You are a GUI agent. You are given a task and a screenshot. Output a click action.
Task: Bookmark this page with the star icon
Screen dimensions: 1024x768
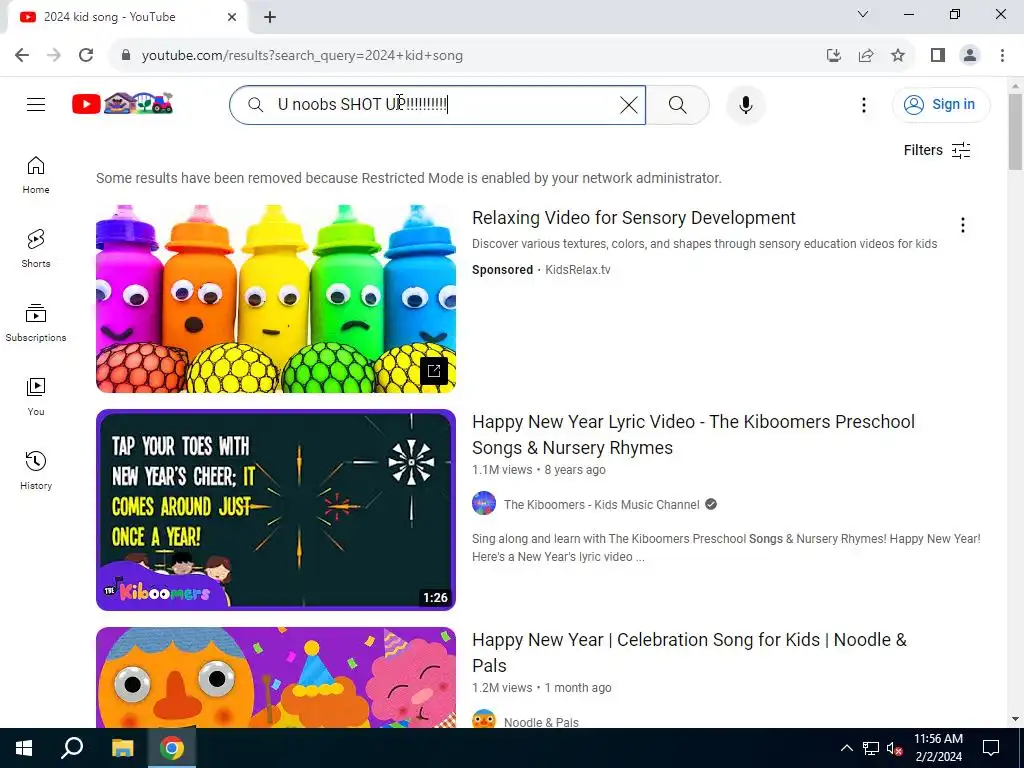(898, 56)
